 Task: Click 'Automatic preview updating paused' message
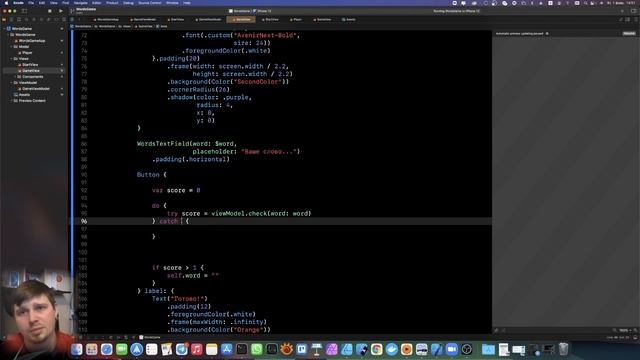point(519,33)
